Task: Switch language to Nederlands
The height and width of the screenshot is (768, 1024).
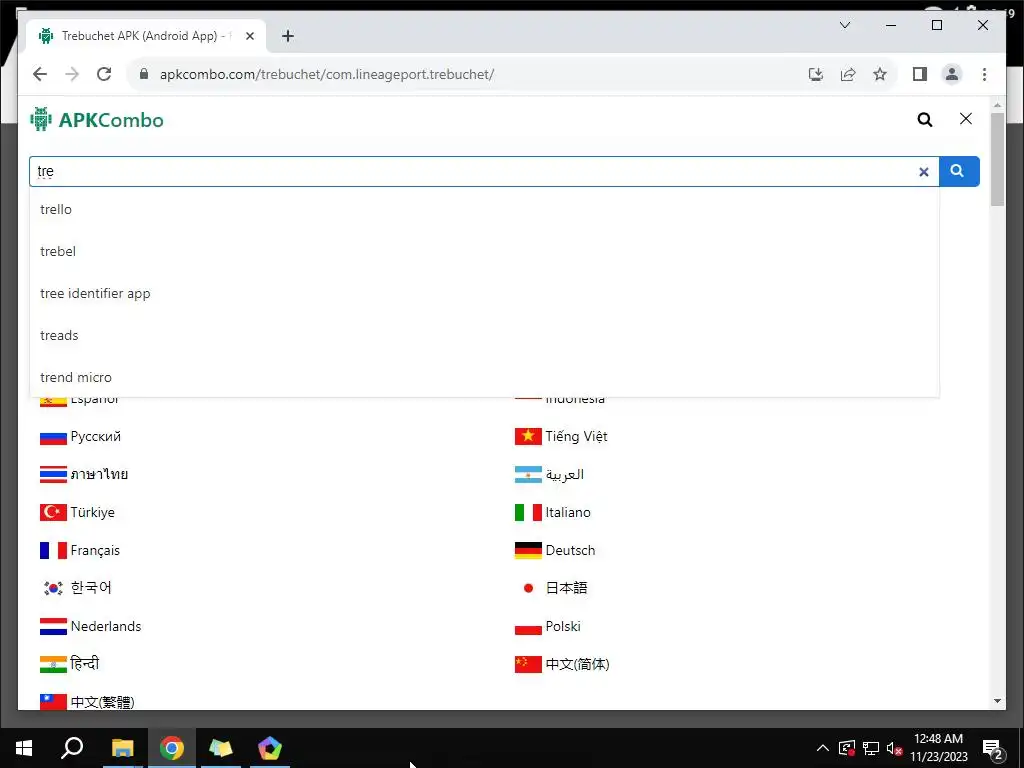Action: point(90,626)
